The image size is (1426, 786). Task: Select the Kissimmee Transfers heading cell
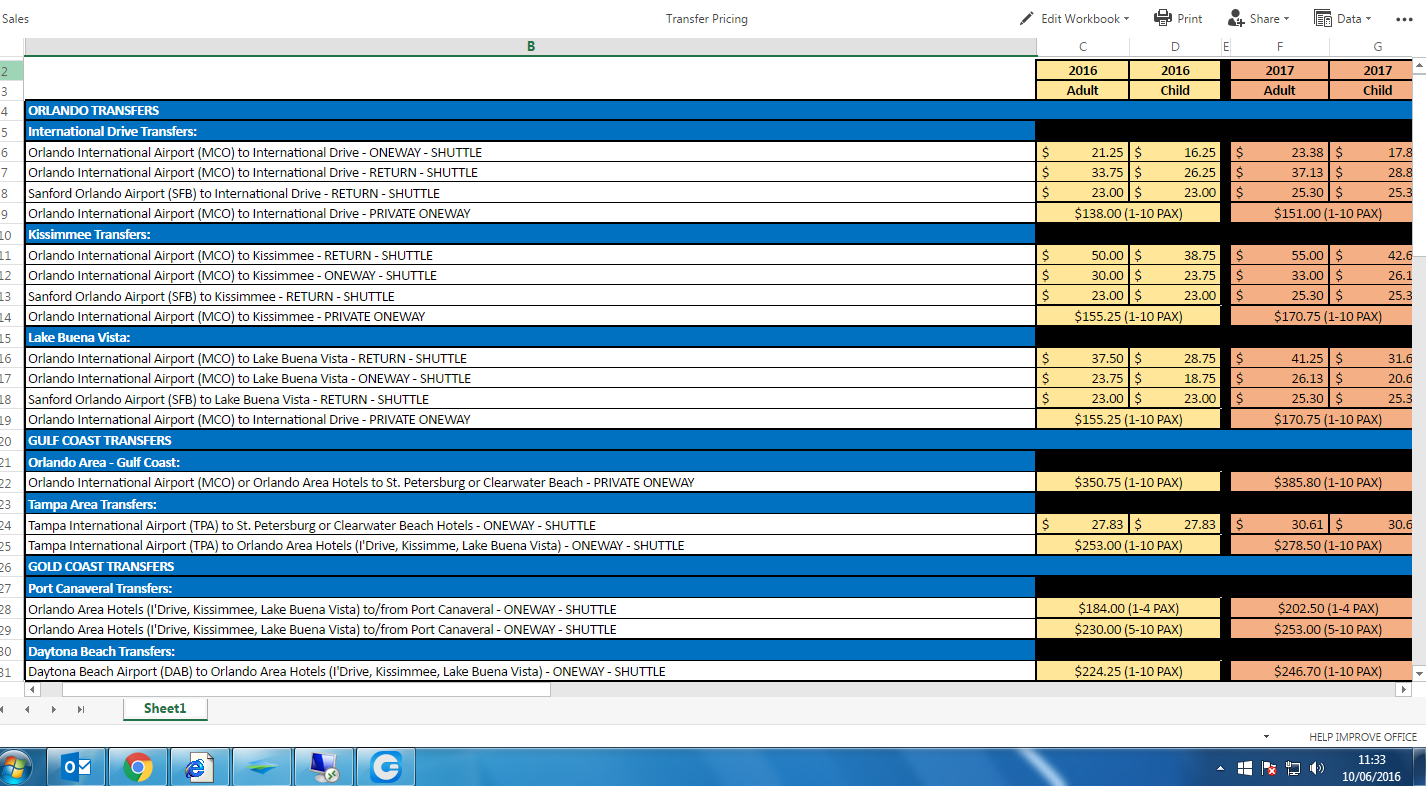coord(531,235)
